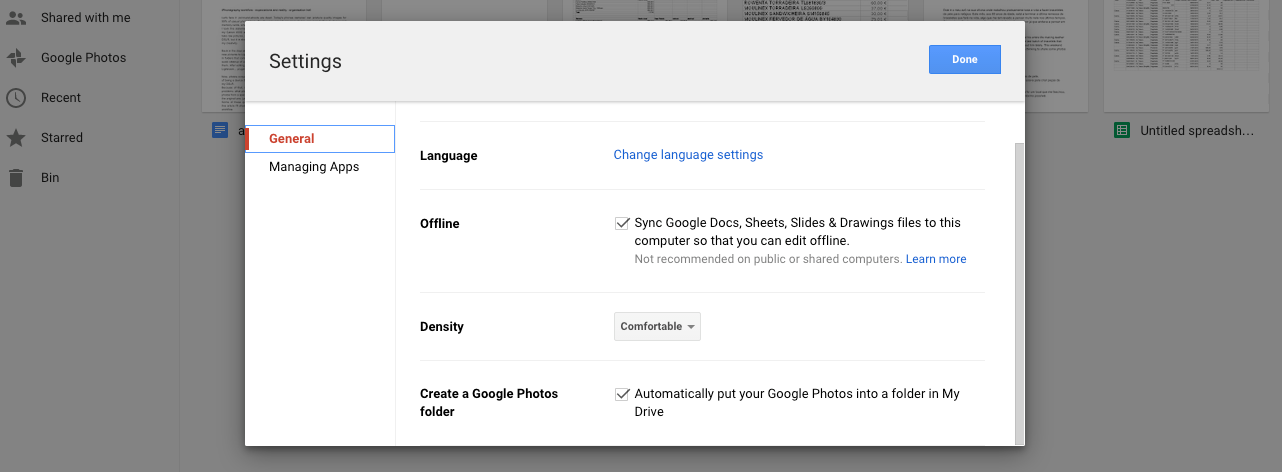This screenshot has height=472, width=1282.
Task: Click the Untitled spreadsheet thumbnail preview
Action: 1193,55
